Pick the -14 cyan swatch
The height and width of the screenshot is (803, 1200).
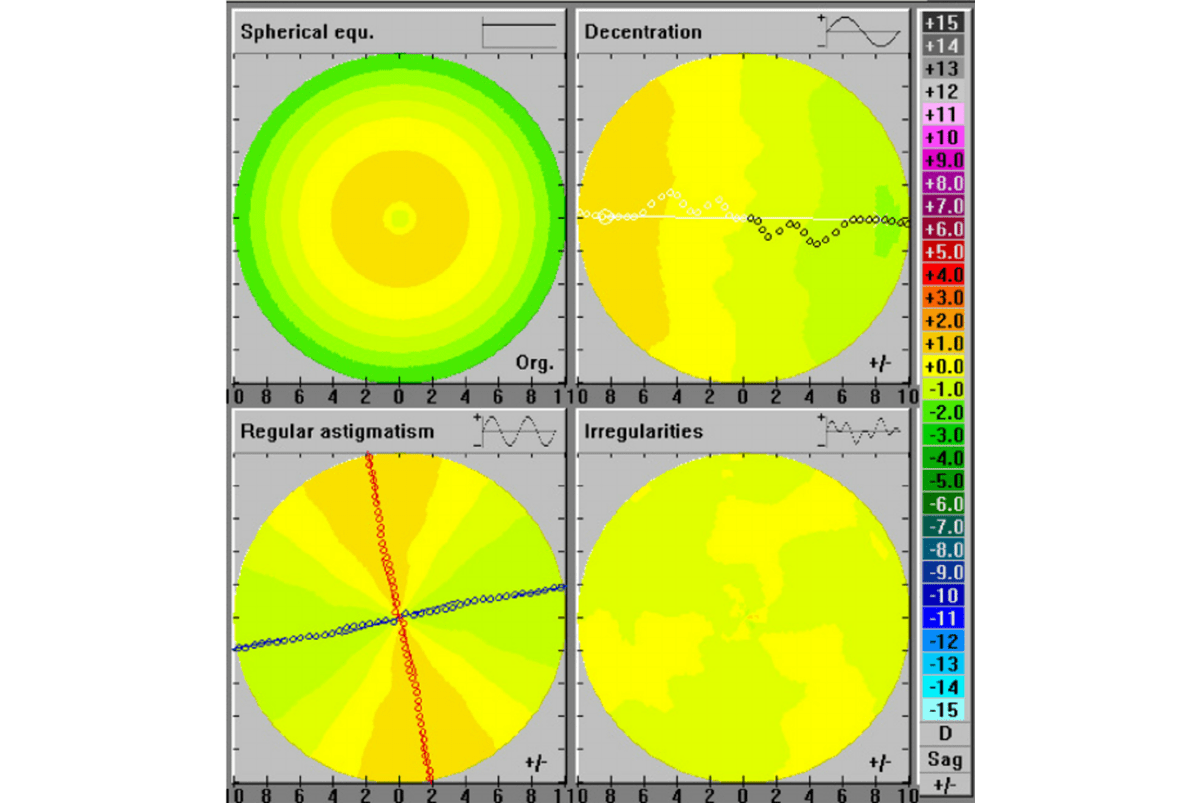(x=943, y=687)
